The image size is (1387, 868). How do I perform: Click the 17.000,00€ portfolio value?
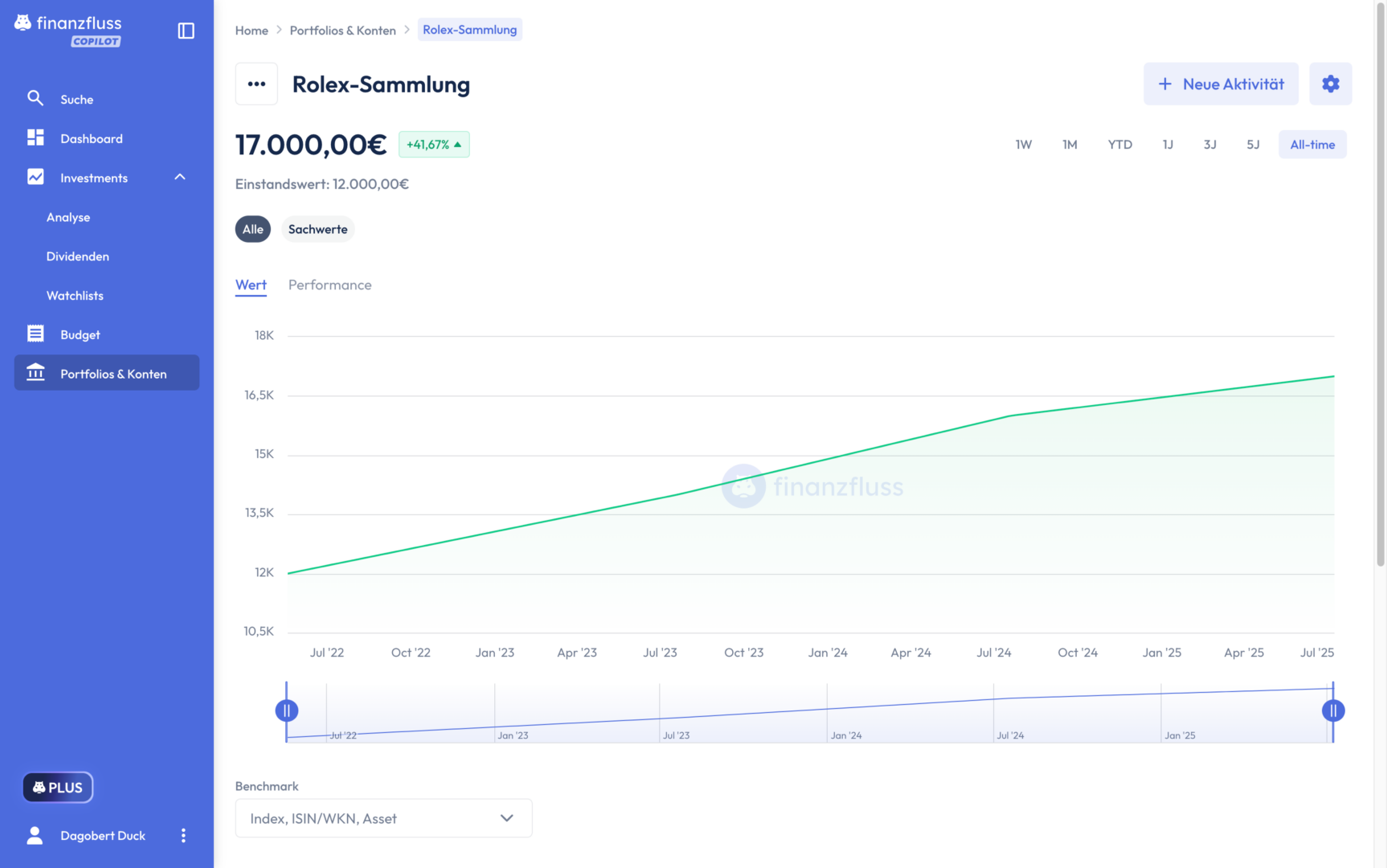[311, 145]
